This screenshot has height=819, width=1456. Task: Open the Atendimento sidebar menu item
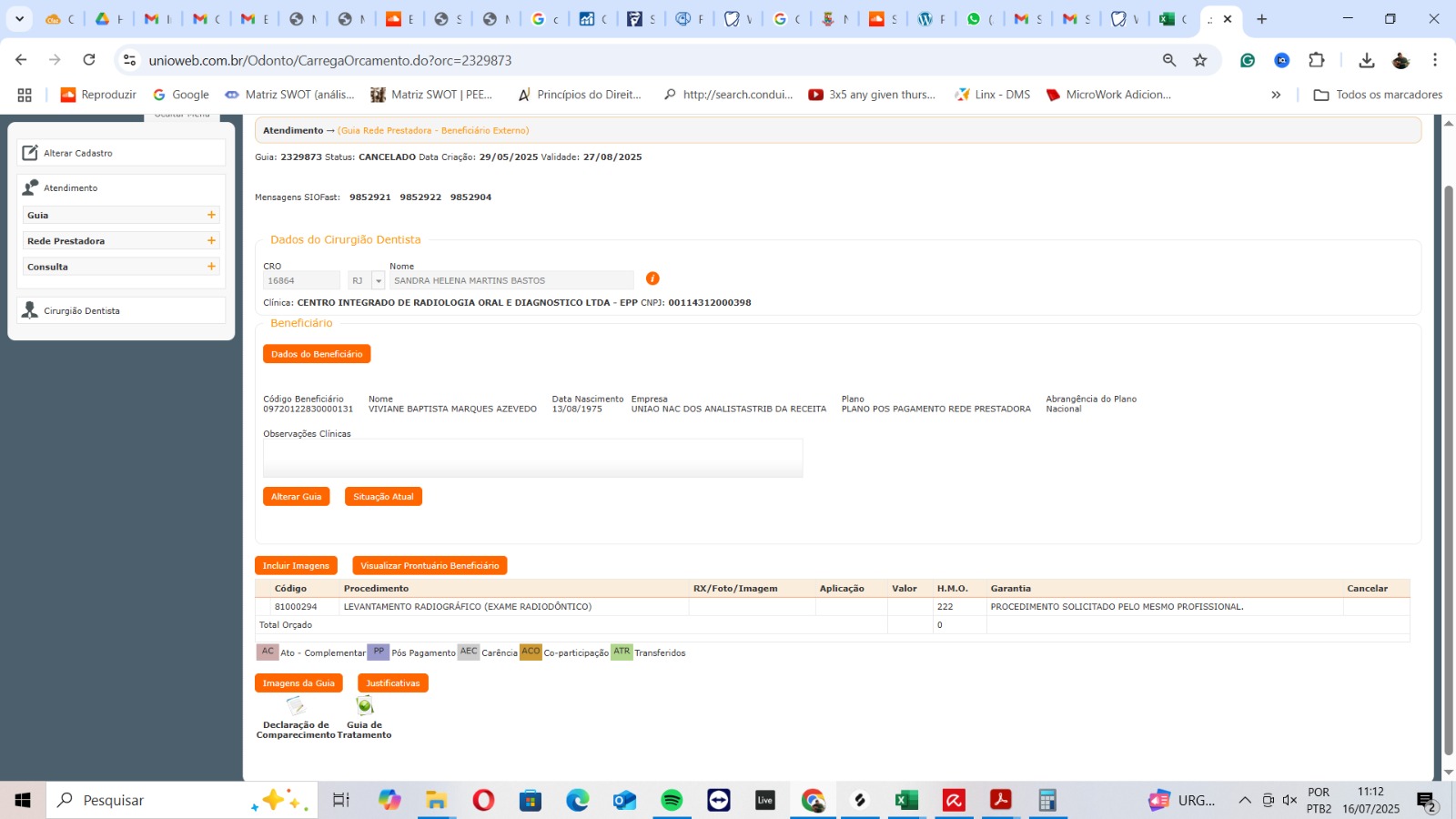(71, 187)
